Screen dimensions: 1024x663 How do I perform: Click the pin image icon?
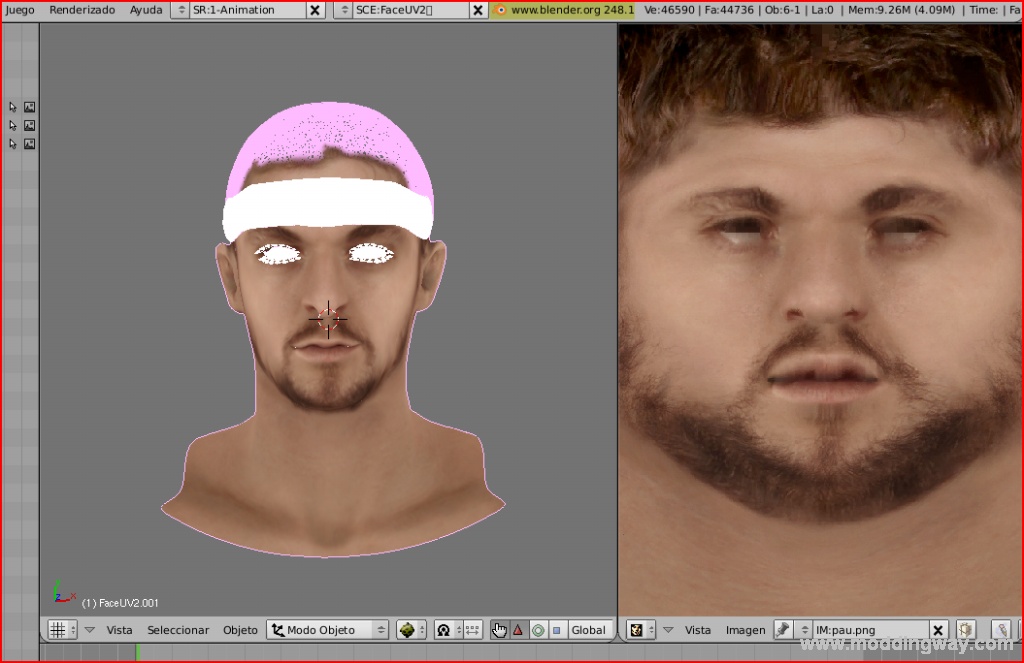click(783, 630)
